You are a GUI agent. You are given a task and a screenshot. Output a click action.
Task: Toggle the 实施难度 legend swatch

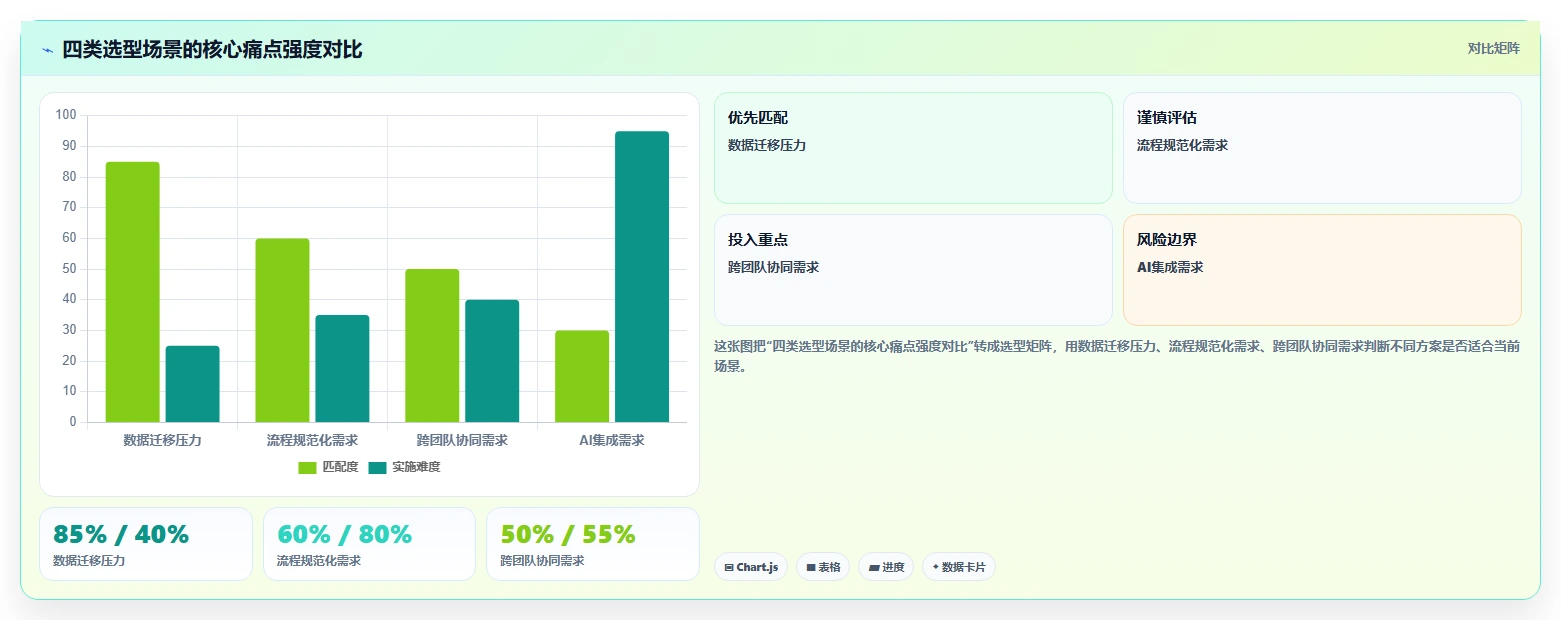[x=377, y=468]
